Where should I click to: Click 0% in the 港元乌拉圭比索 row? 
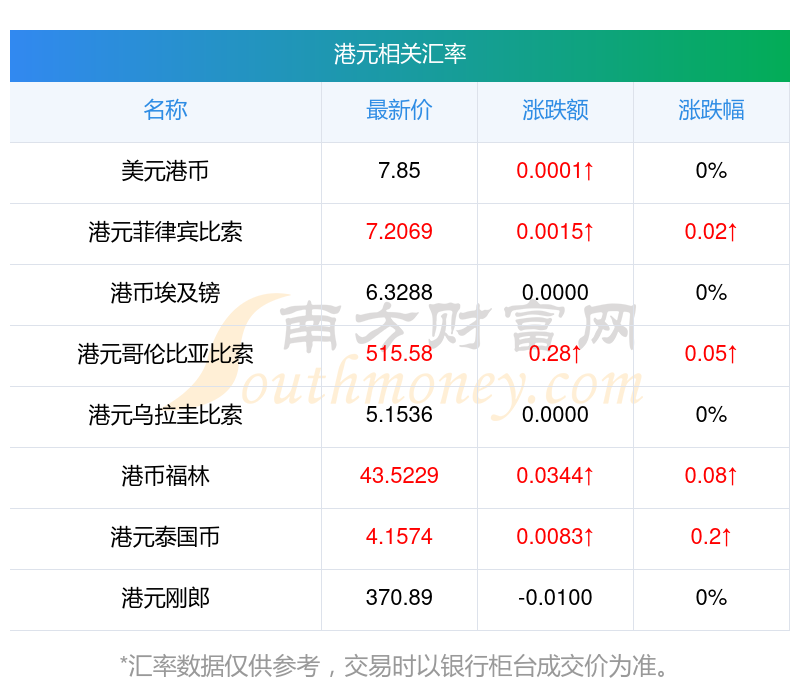711,415
